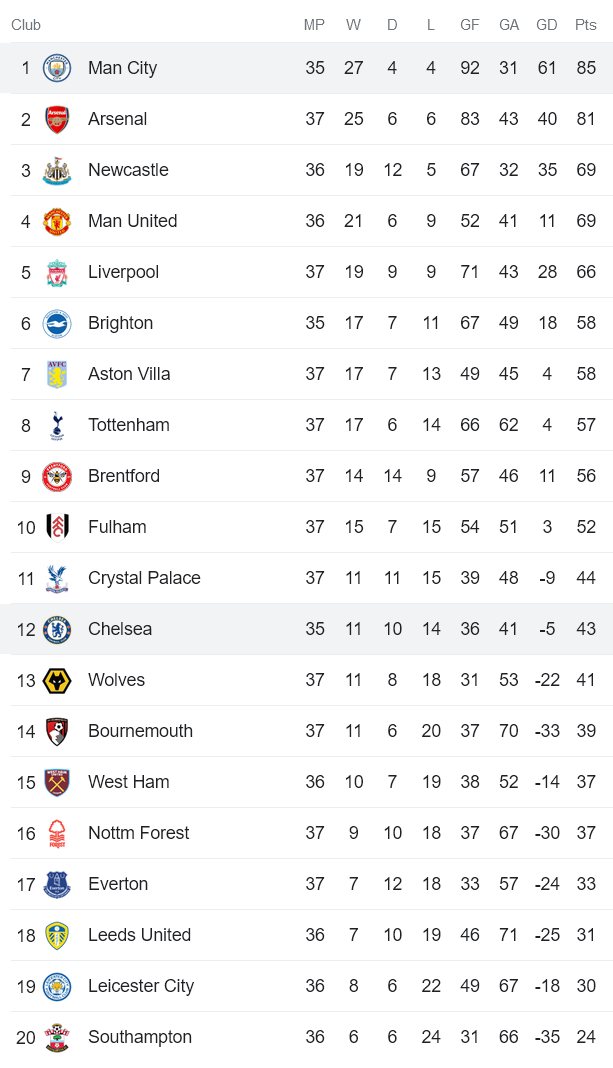Click the Brentford bee badge
Image resolution: width=613 pixels, height=1068 pixels.
(57, 475)
